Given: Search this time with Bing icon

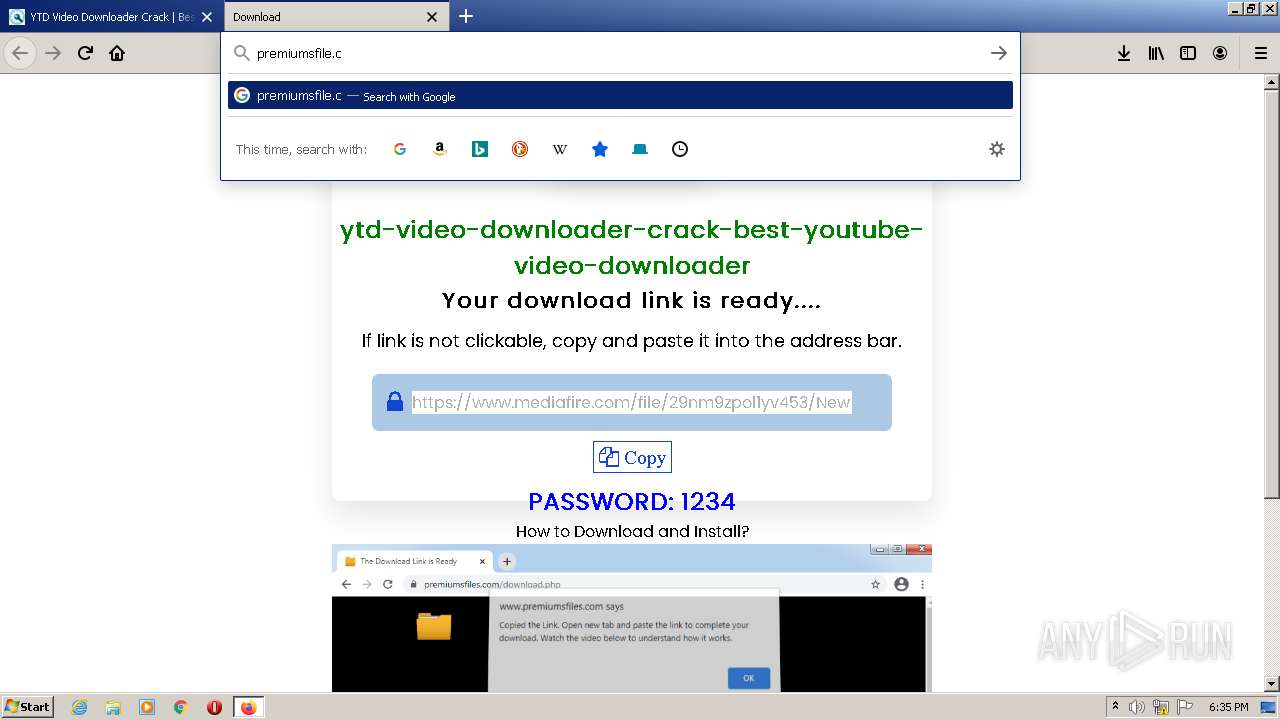Looking at the screenshot, I should 480,149.
